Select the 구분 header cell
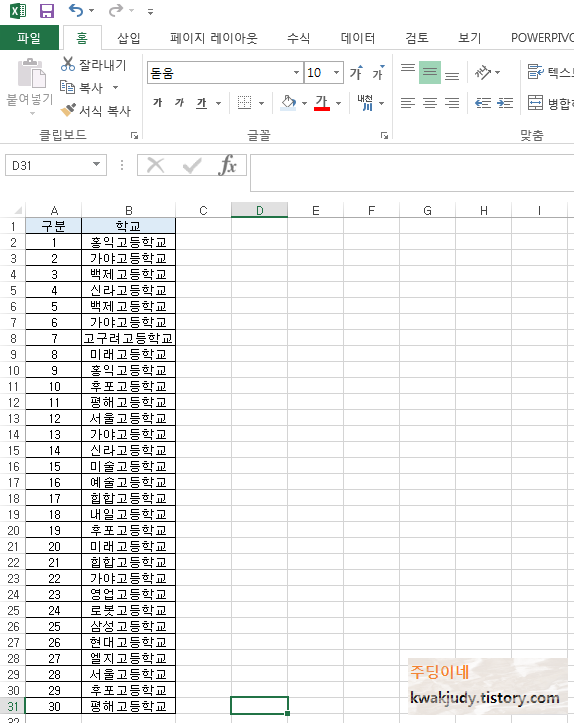The width and height of the screenshot is (575, 723). 53,226
